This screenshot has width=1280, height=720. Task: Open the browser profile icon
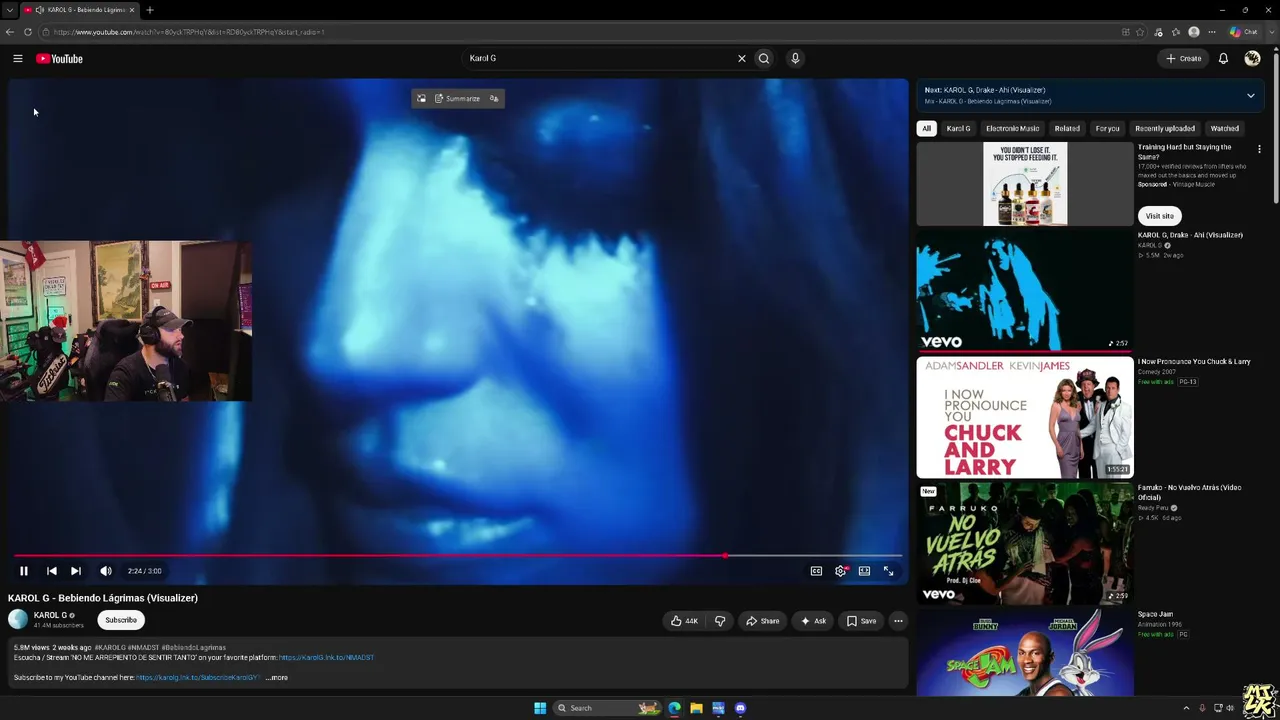click(x=1194, y=32)
